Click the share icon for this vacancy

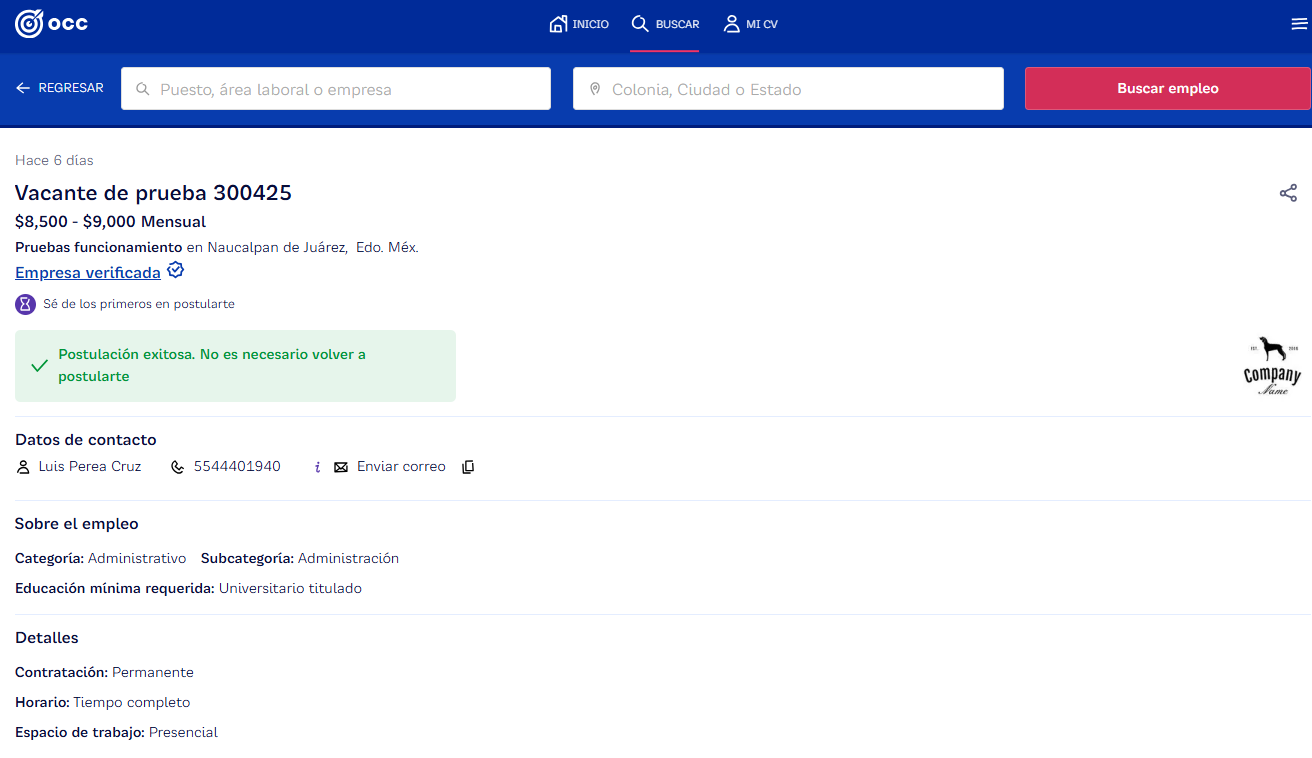[x=1288, y=193]
